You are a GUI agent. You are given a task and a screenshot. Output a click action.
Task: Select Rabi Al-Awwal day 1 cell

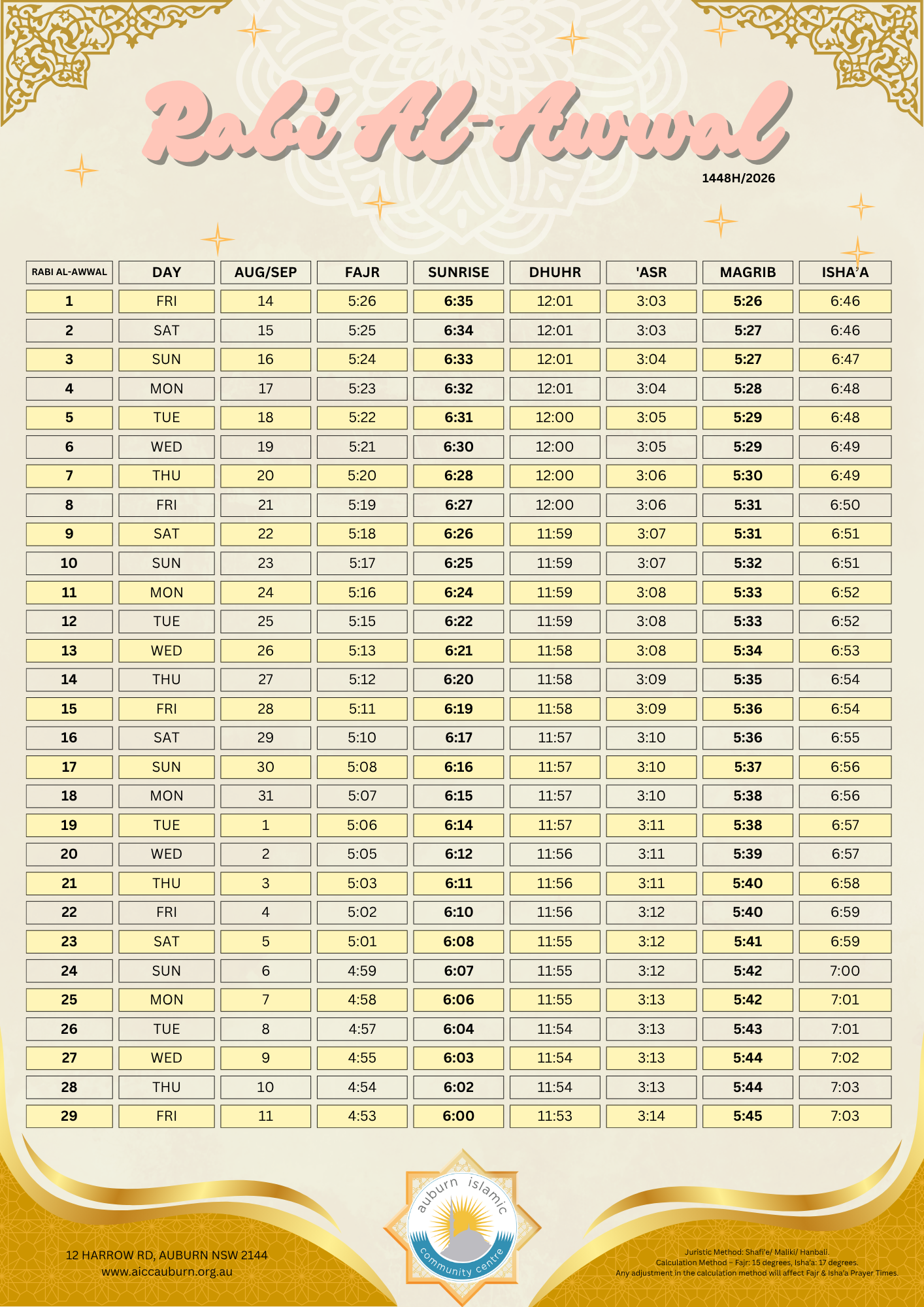click(x=69, y=301)
